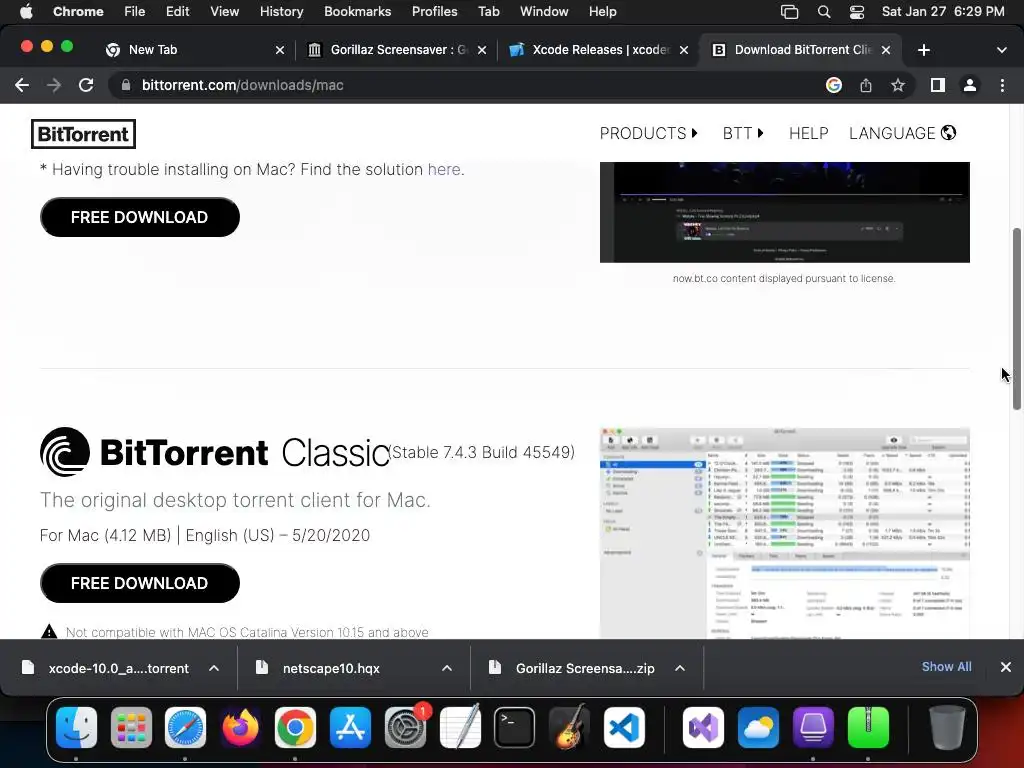The width and height of the screenshot is (1024, 768).
Task: Open the HELP link in header
Action: [808, 133]
